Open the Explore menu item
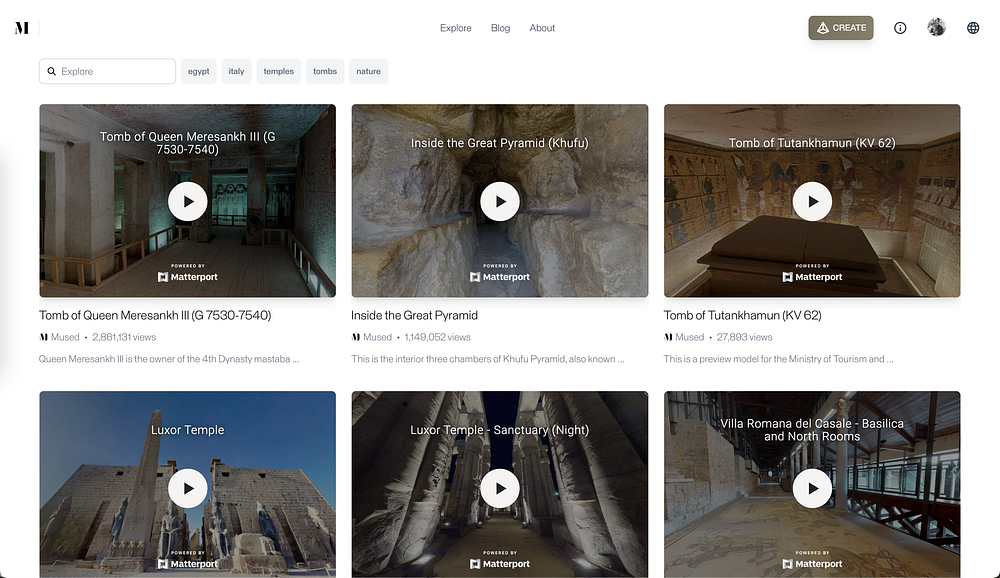This screenshot has height=578, width=1000. pos(455,28)
